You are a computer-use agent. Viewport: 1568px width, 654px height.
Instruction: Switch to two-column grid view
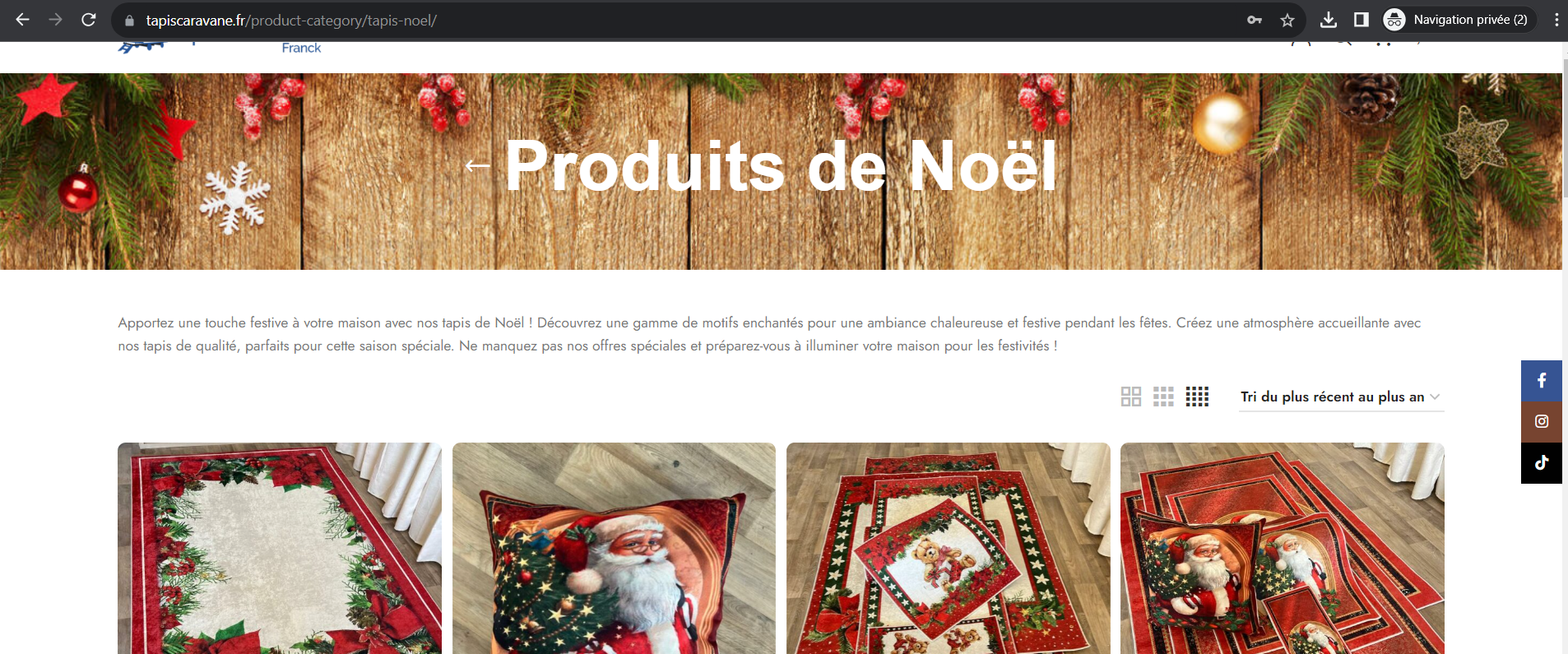click(x=1131, y=397)
